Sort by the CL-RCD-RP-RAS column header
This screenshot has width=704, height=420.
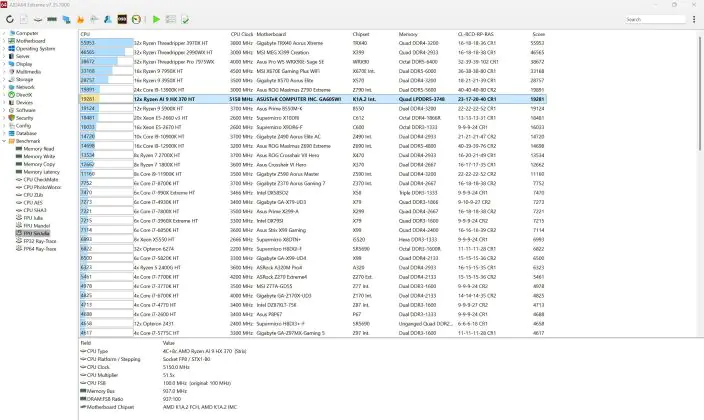[x=475, y=34]
